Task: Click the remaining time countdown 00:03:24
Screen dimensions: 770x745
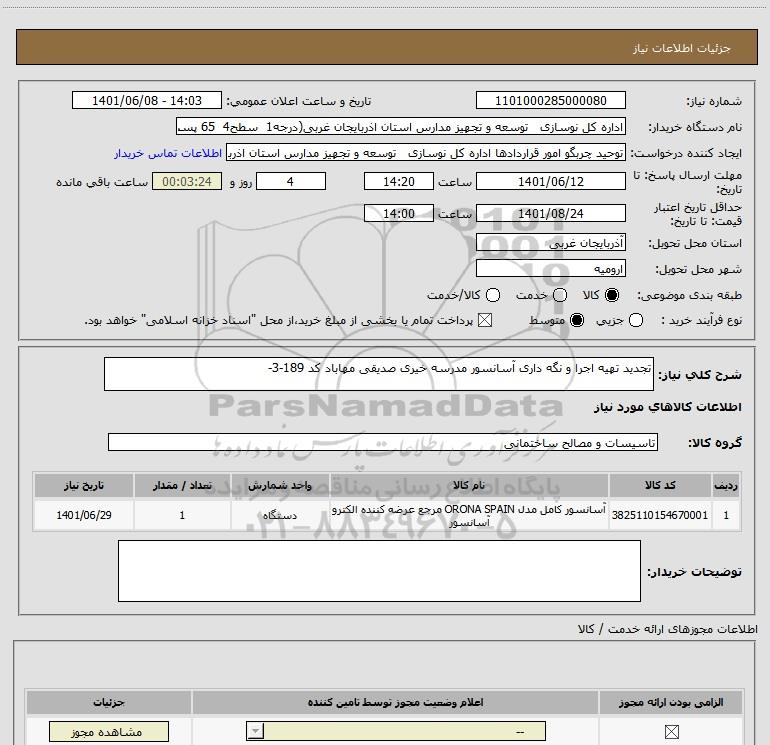Action: point(187,182)
